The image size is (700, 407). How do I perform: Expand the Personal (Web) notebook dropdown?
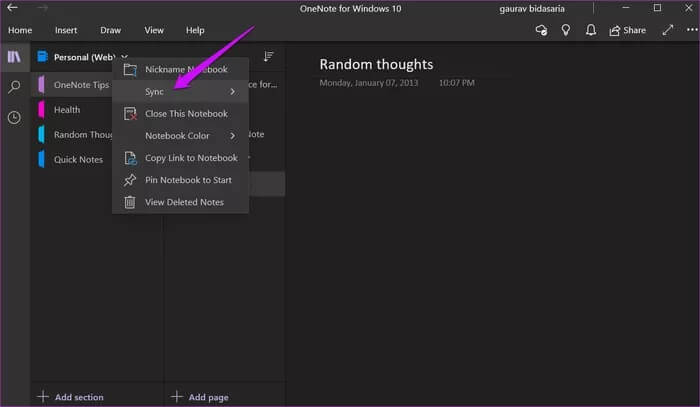coord(125,57)
